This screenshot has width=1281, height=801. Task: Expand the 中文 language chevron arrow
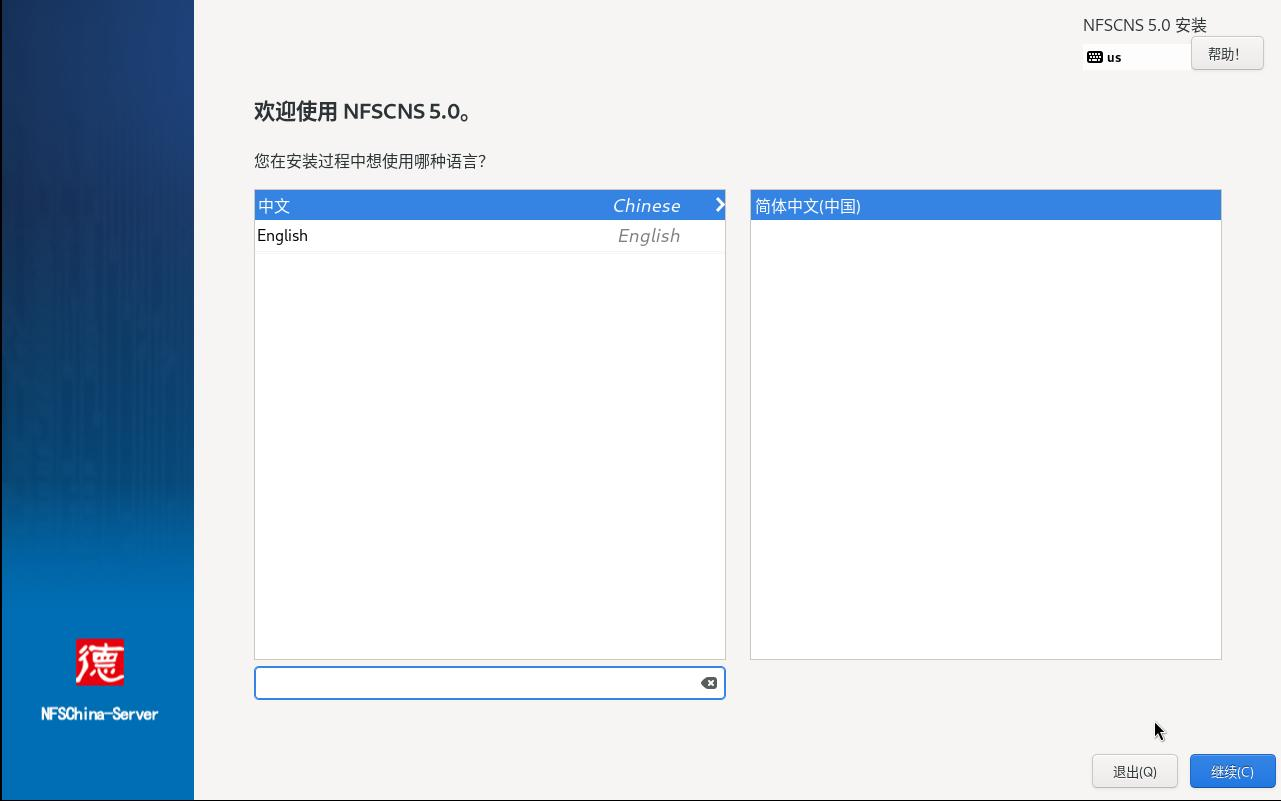click(719, 205)
